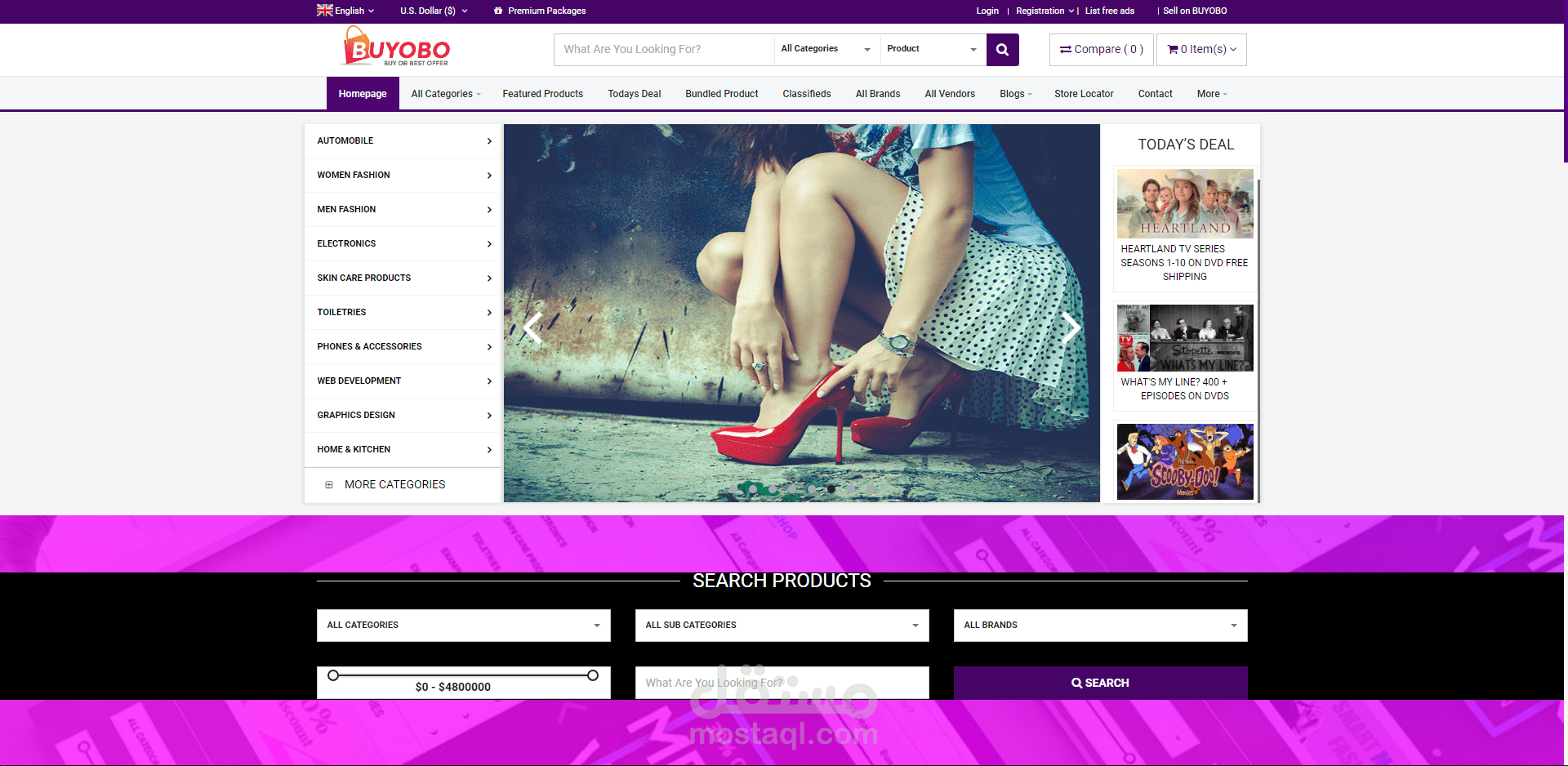Open Bundled Product in nav bar
This screenshot has height=766, width=1568.
tap(721, 94)
